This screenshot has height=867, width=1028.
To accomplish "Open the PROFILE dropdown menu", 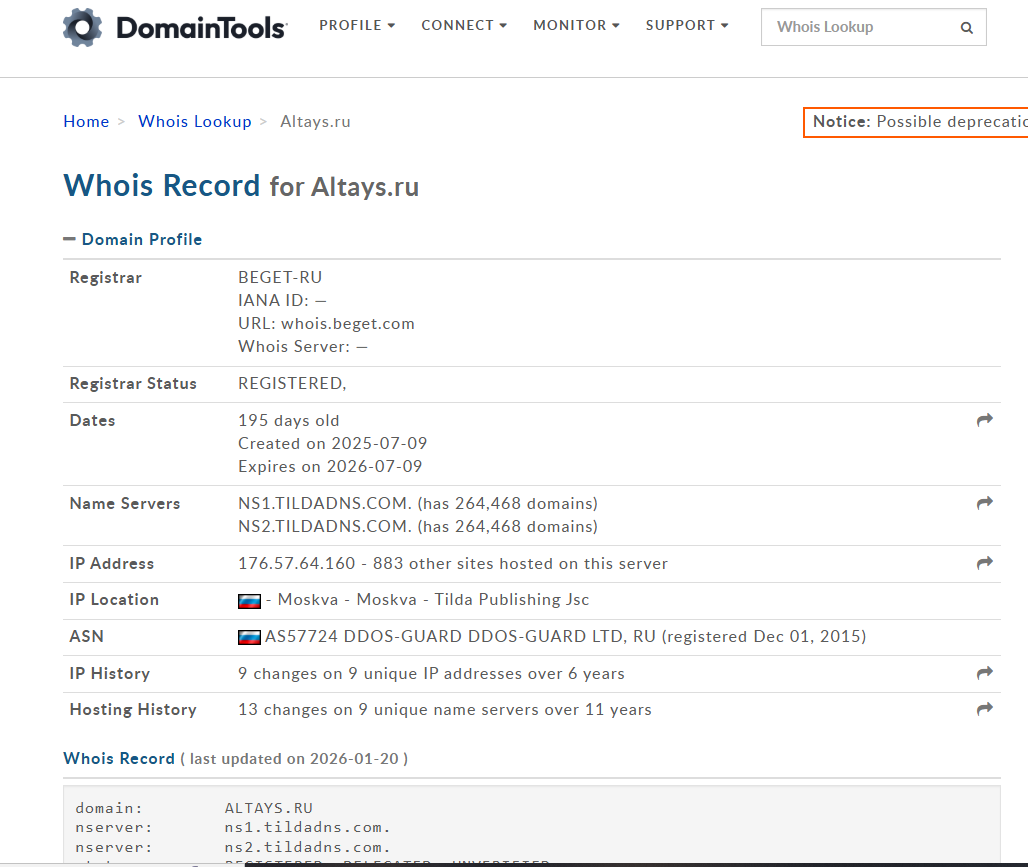I will coord(357,25).
